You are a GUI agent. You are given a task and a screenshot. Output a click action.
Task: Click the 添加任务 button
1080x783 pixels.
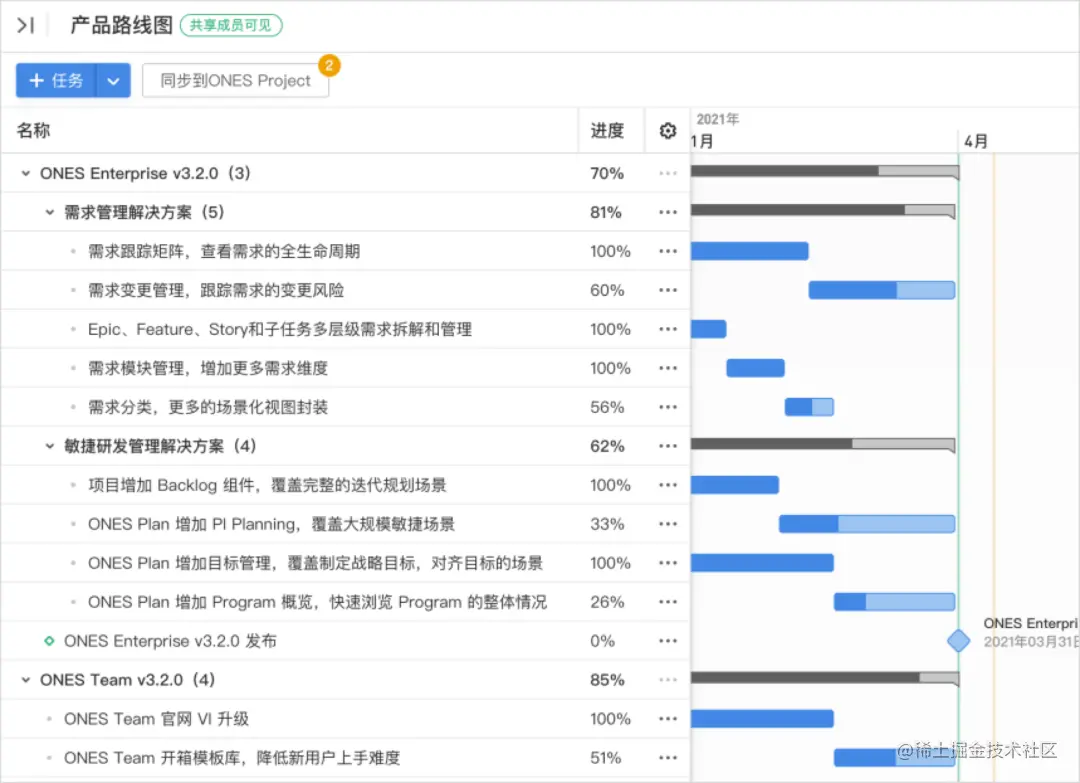click(x=56, y=81)
